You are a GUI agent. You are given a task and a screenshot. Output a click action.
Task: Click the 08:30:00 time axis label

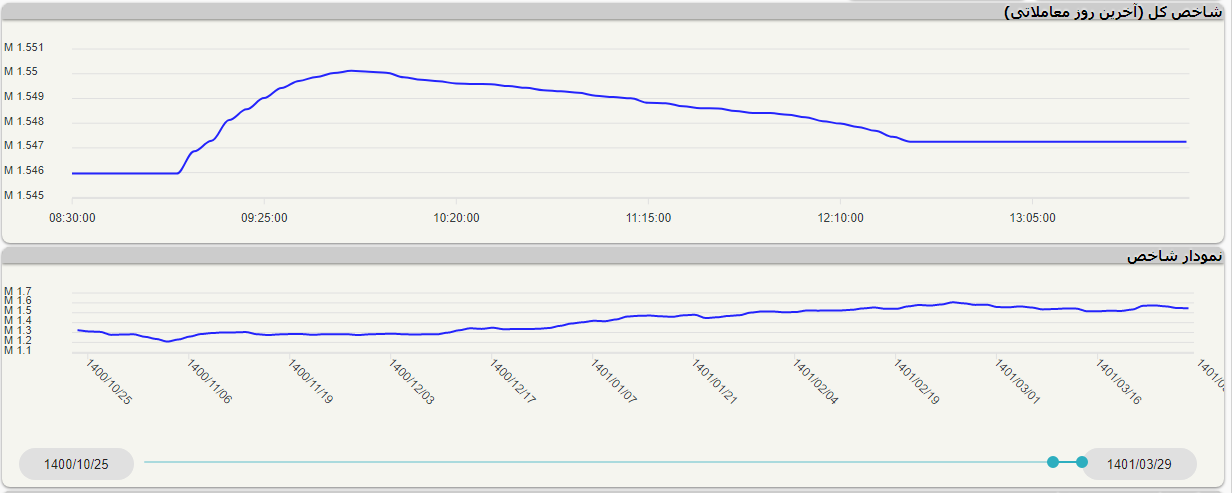(x=72, y=218)
